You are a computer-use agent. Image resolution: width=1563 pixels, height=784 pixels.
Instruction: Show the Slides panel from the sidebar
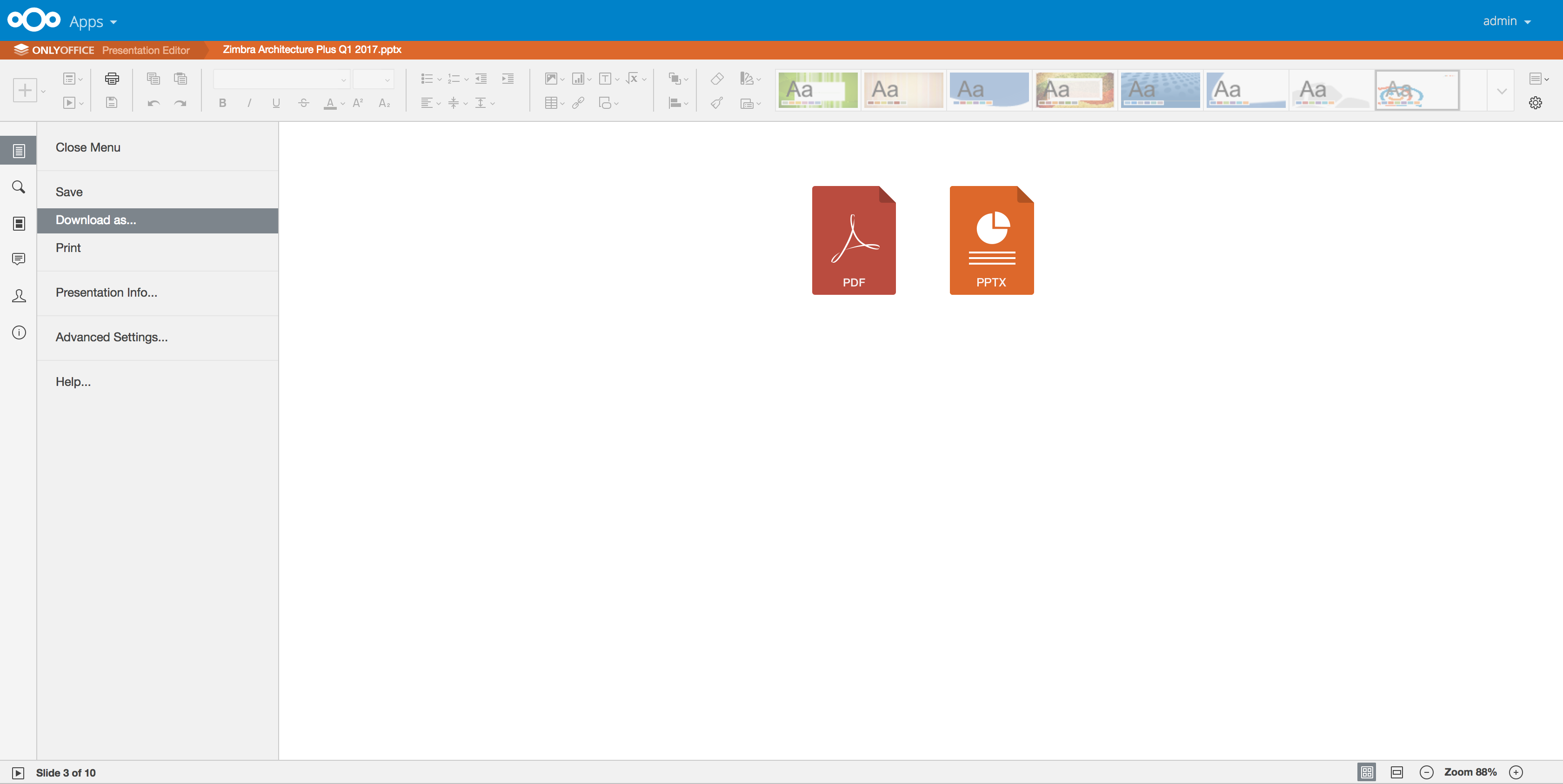click(x=19, y=224)
